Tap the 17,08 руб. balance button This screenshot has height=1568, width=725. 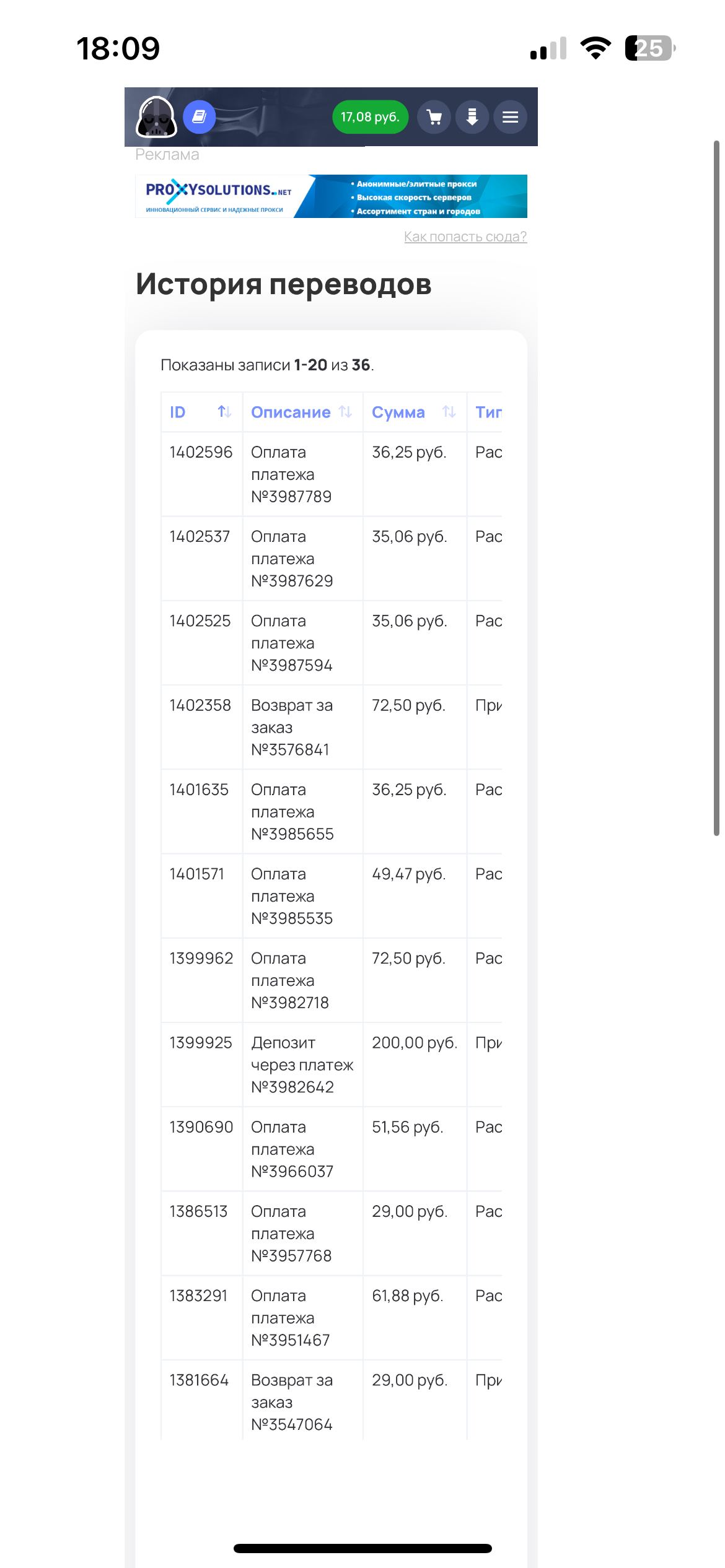click(x=370, y=117)
